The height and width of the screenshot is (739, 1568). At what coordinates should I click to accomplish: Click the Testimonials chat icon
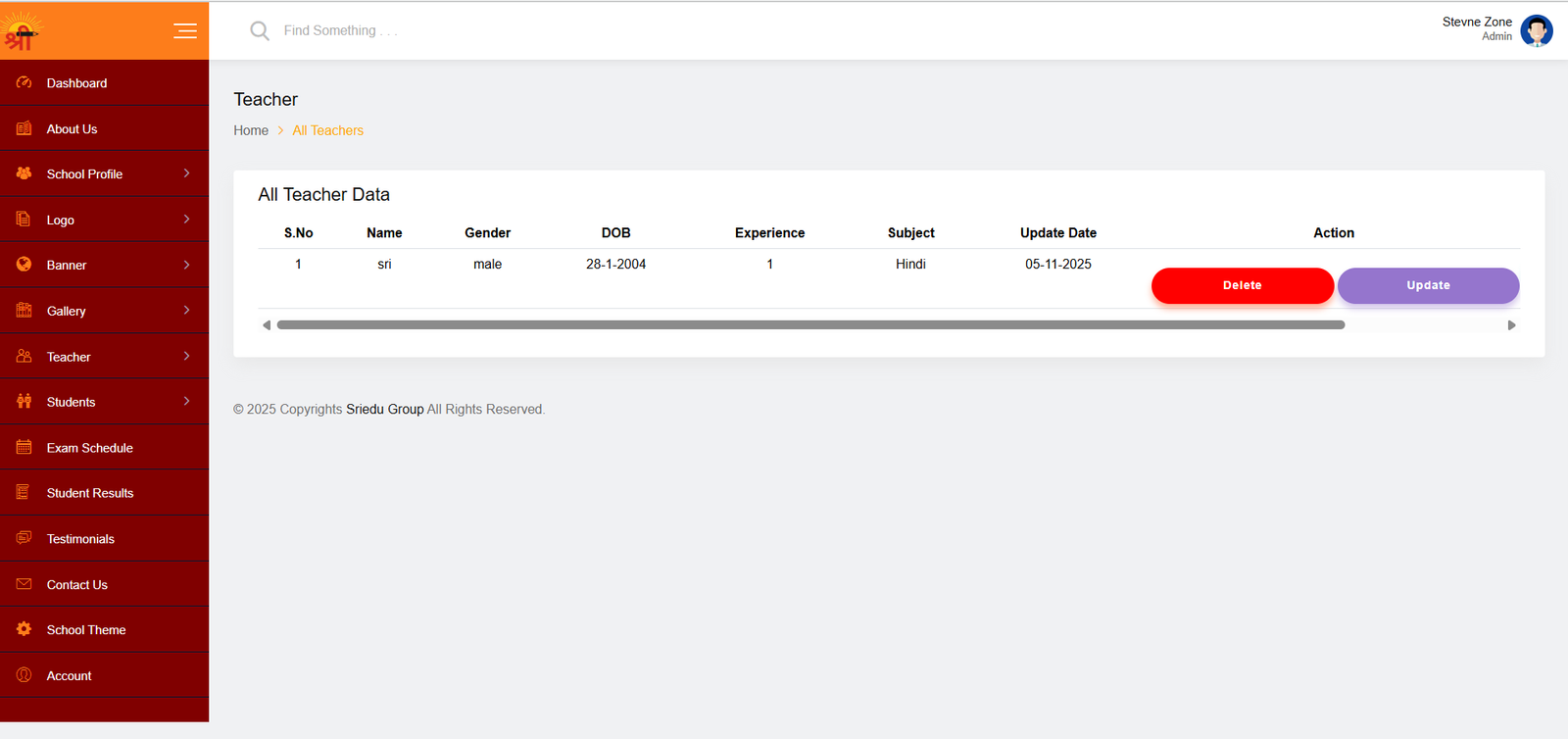pyautogui.click(x=24, y=538)
